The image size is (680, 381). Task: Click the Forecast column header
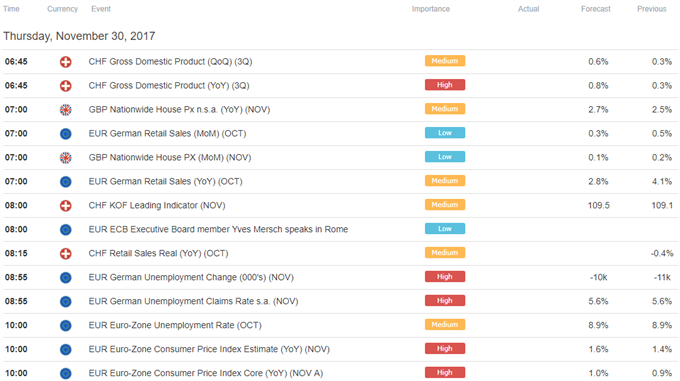595,9
